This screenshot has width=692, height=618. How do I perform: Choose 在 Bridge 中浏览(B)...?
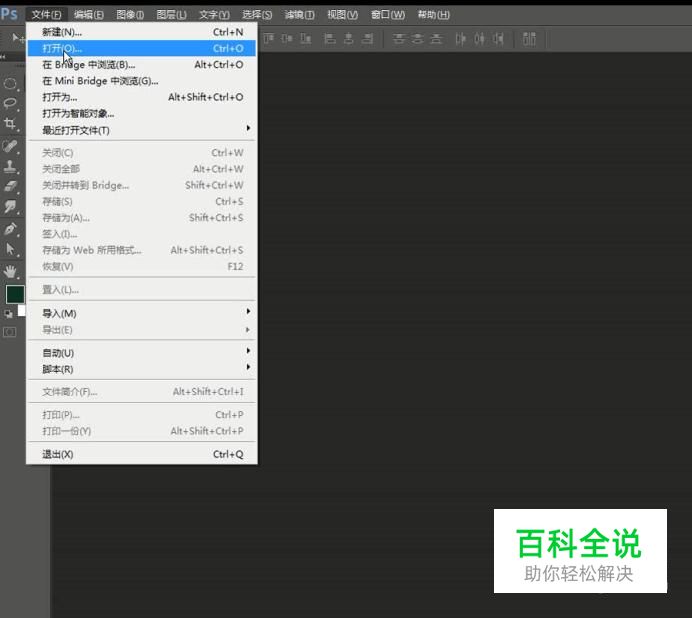pyautogui.click(x=142, y=64)
